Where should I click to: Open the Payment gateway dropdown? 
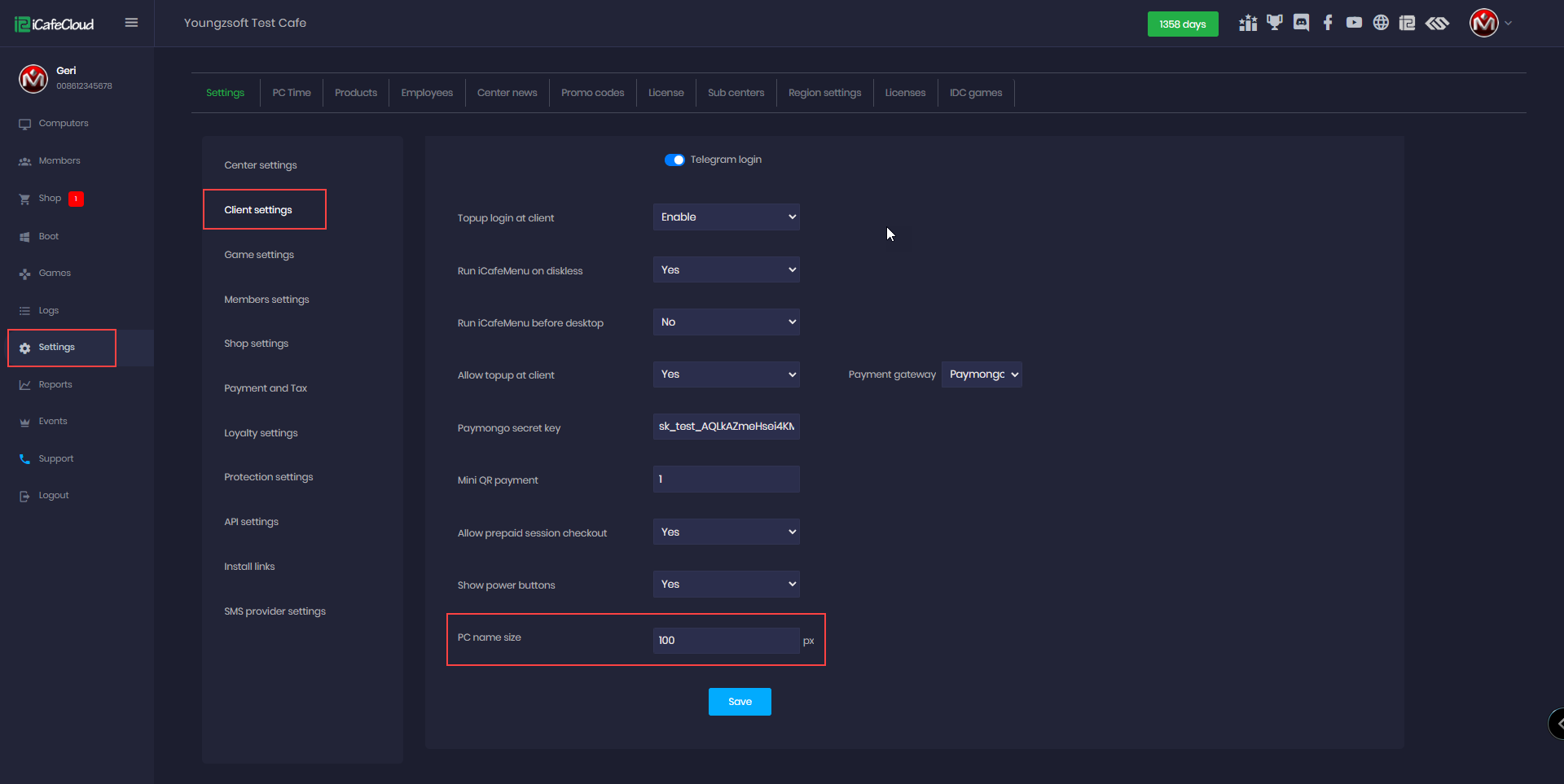pos(982,374)
